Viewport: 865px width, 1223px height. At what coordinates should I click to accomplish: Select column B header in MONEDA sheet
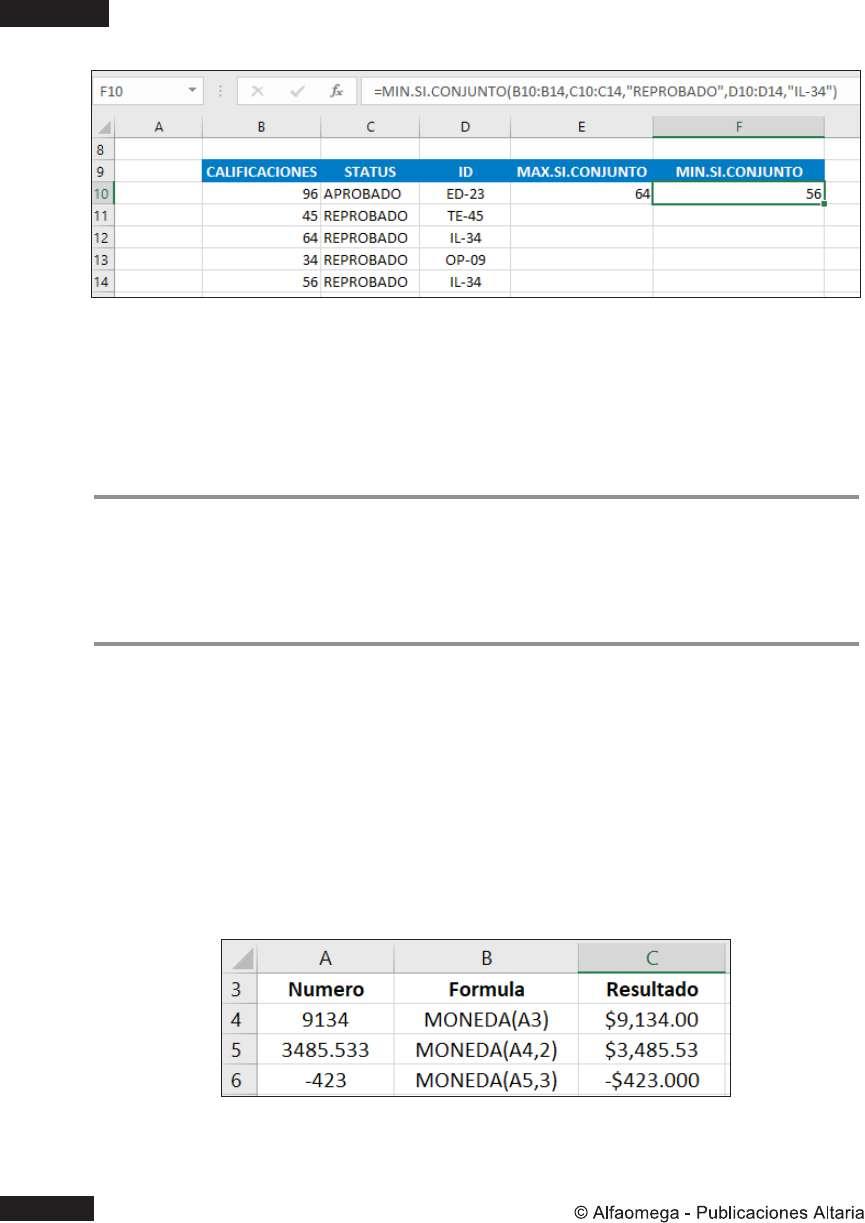coord(486,958)
